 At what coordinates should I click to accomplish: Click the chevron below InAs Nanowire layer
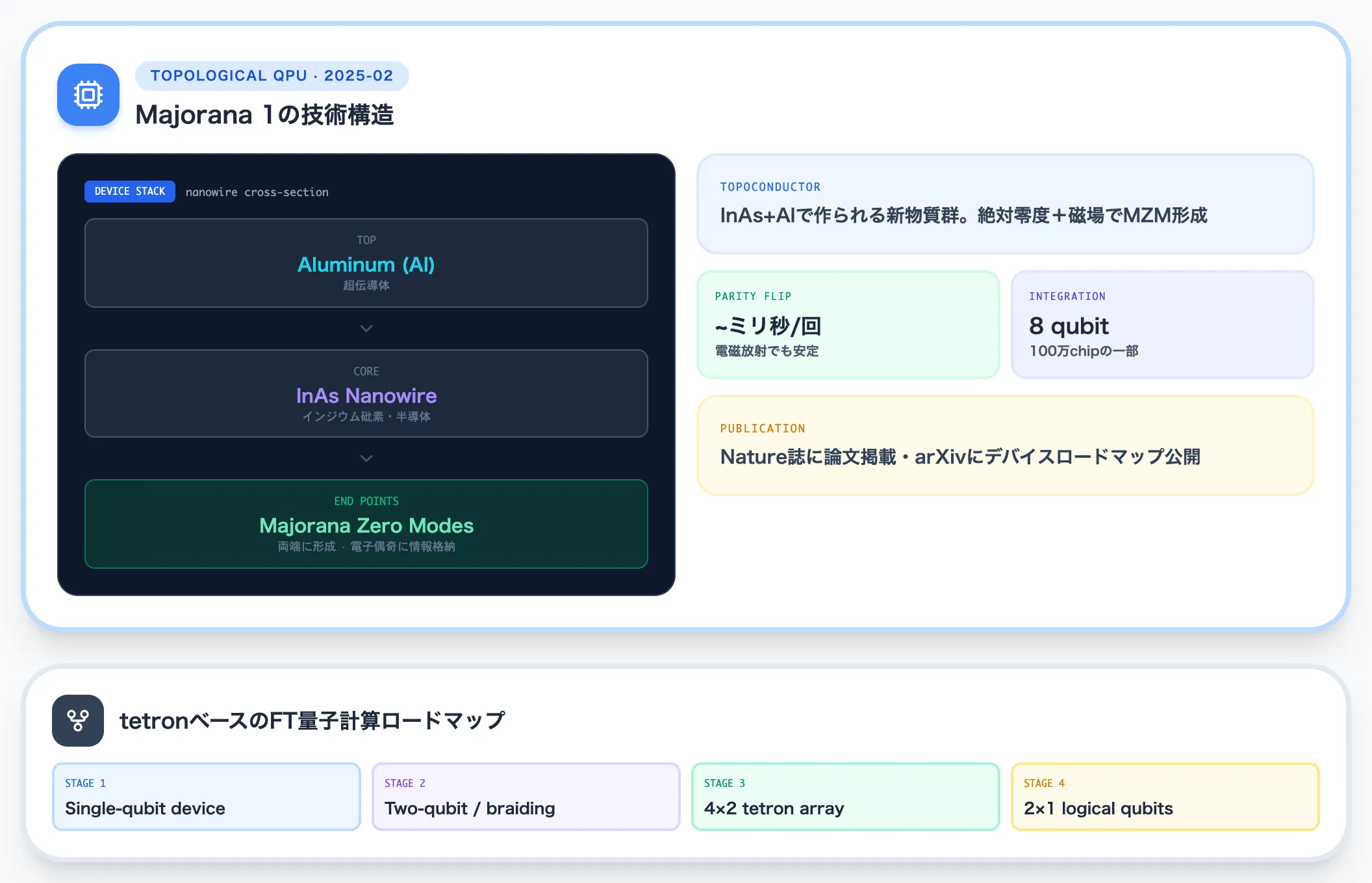coord(366,458)
